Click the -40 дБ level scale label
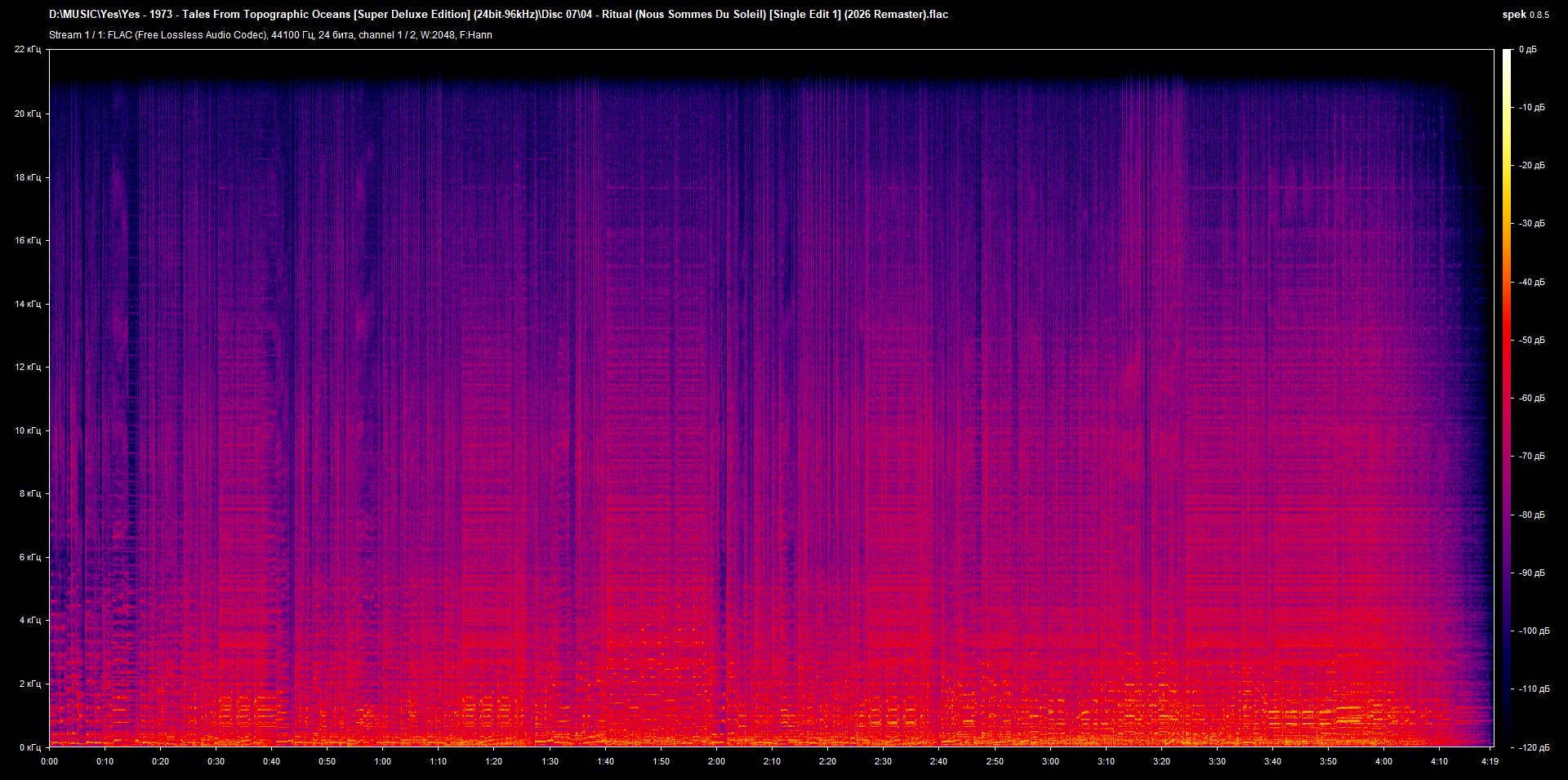The image size is (1568, 780). tap(1531, 282)
